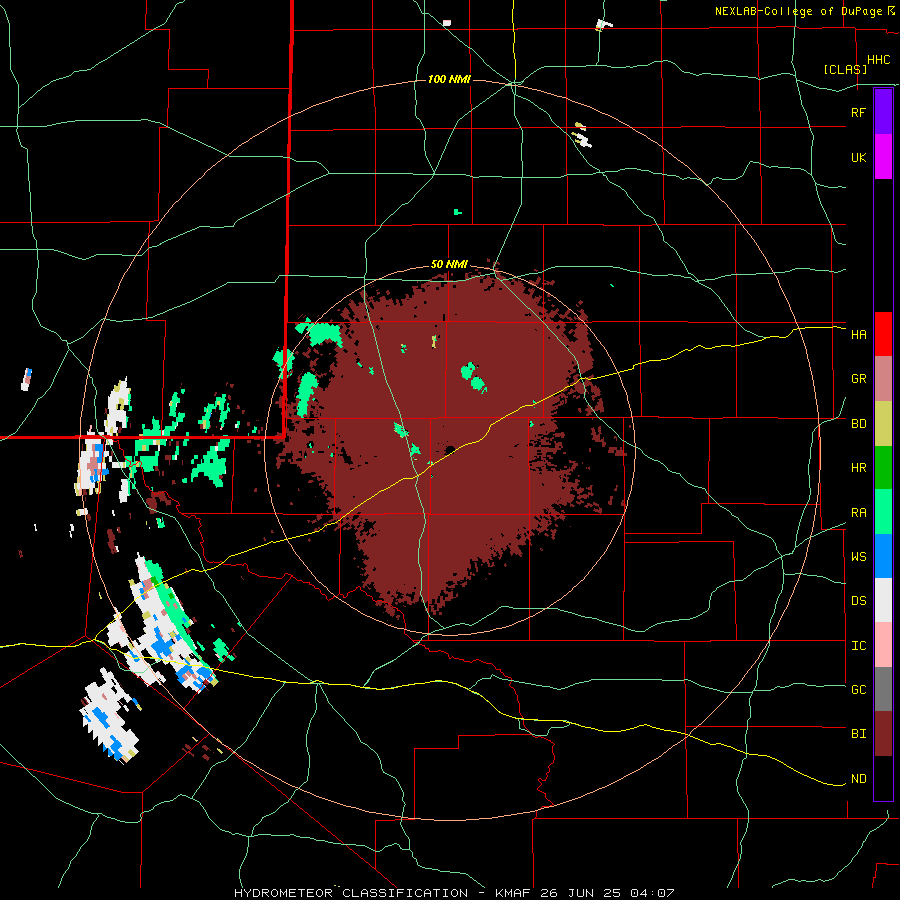Screen dimensions: 900x900
Task: Click the "BD" legend label
Action: click(x=858, y=424)
